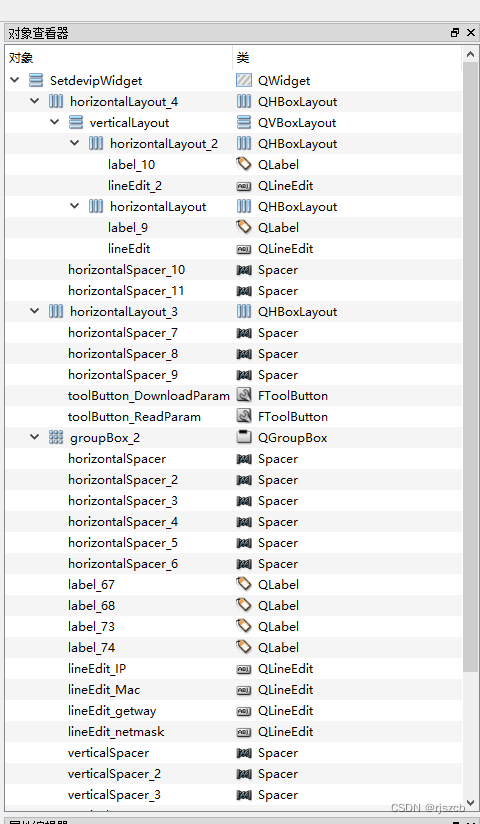The width and height of the screenshot is (480, 824).
Task: Select the label_10 tree item
Action: [x=131, y=164]
